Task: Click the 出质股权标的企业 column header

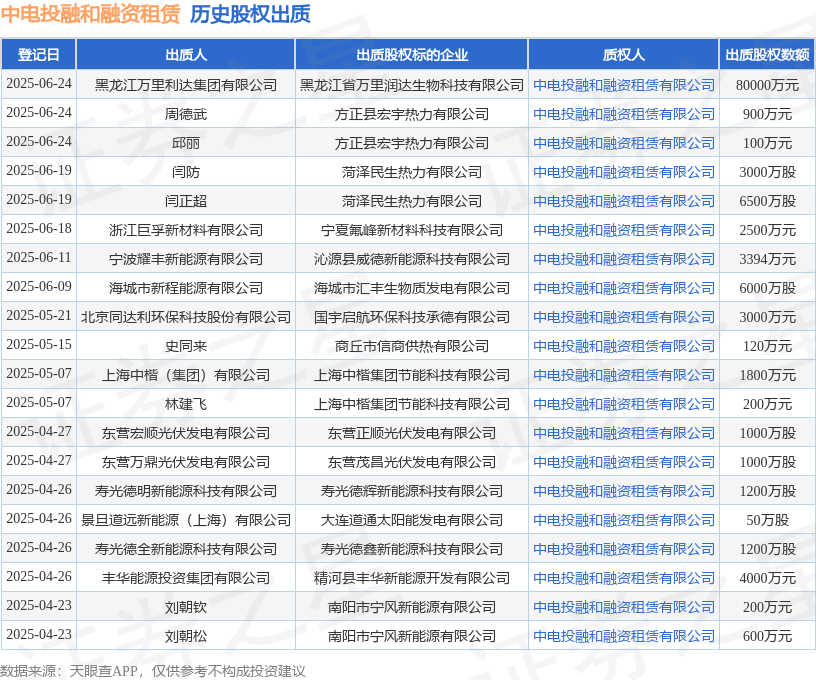Action: click(412, 55)
